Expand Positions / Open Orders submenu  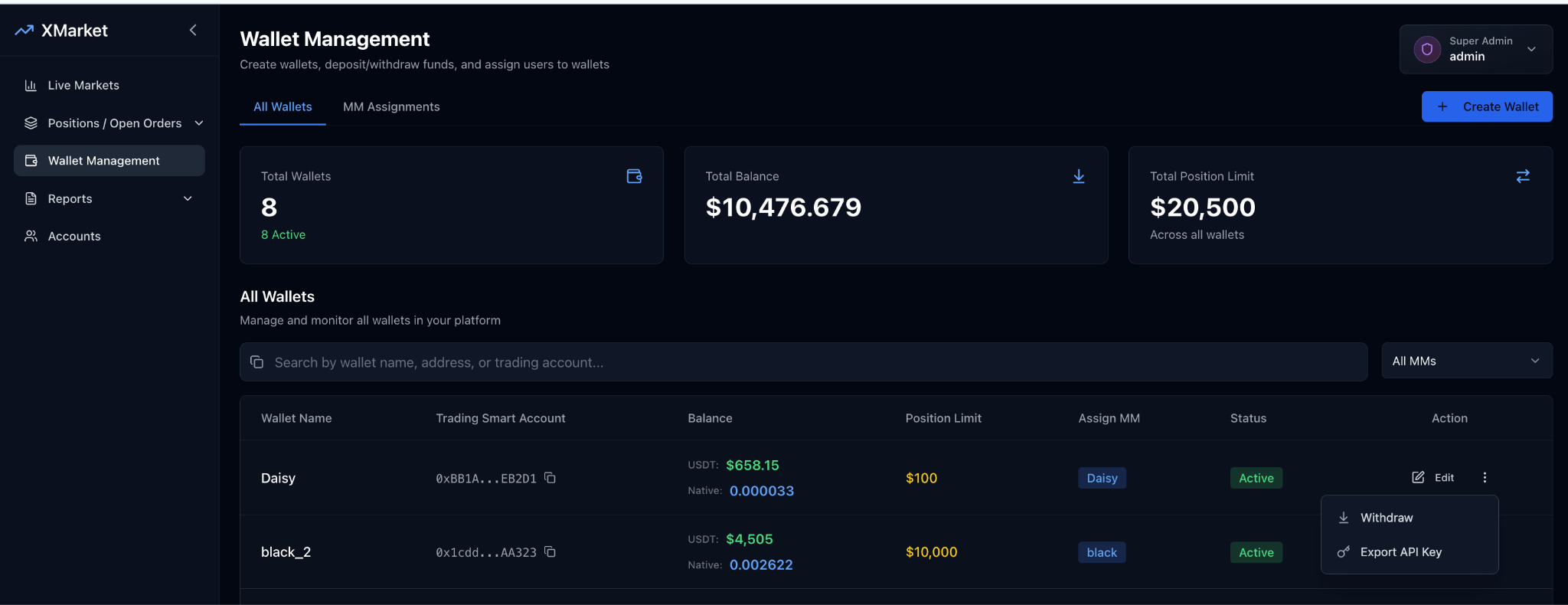click(x=199, y=123)
